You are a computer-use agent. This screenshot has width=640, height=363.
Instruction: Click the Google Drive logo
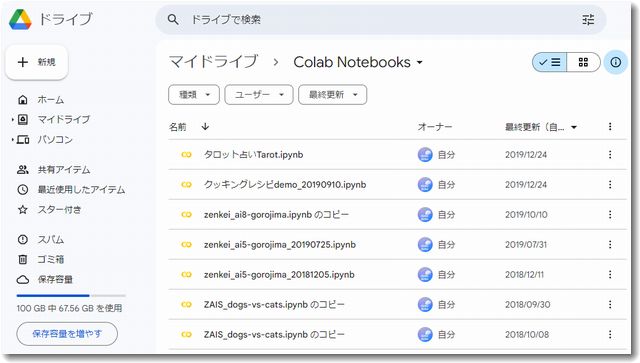20,19
